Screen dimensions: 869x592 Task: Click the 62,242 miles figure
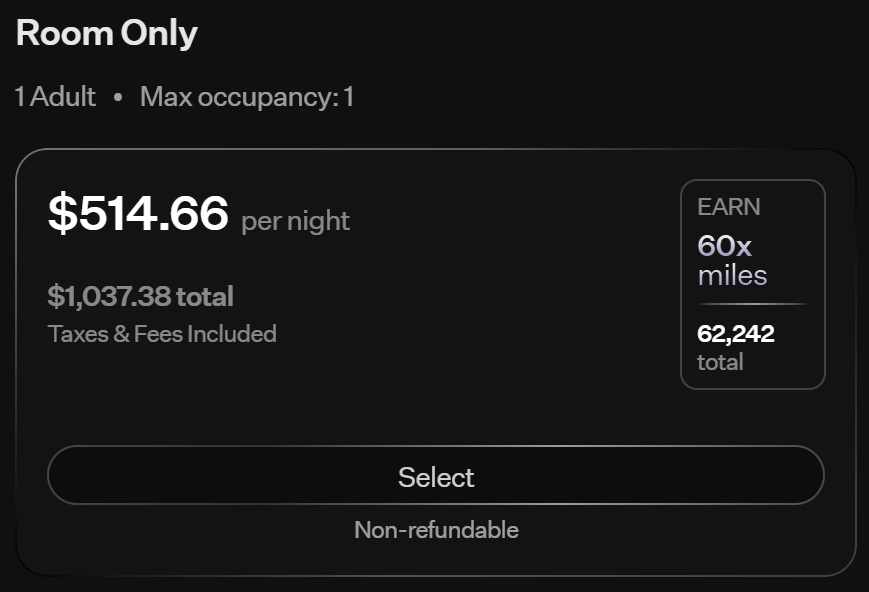point(735,334)
